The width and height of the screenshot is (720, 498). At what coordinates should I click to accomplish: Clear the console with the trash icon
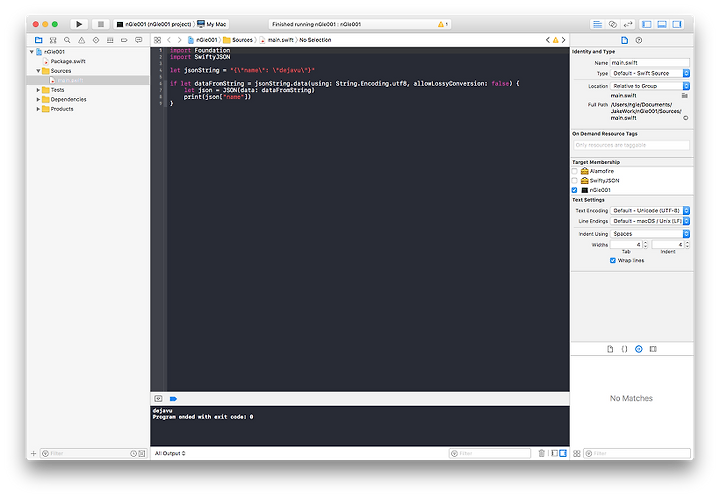(x=541, y=453)
